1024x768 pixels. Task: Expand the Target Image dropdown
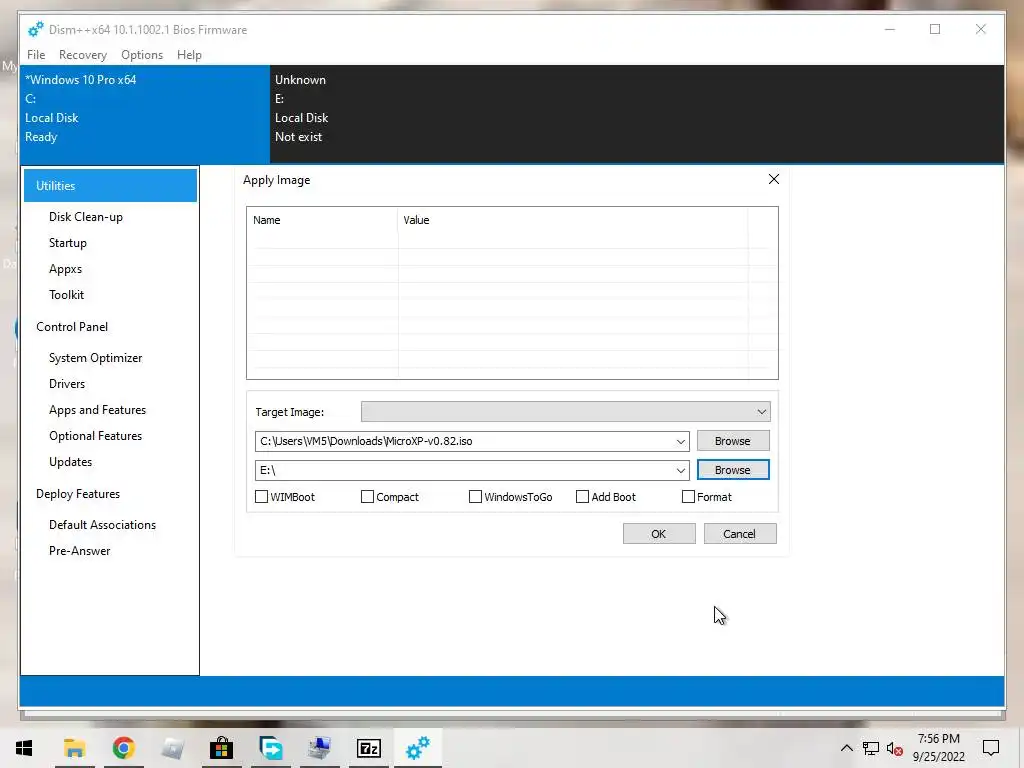point(761,412)
